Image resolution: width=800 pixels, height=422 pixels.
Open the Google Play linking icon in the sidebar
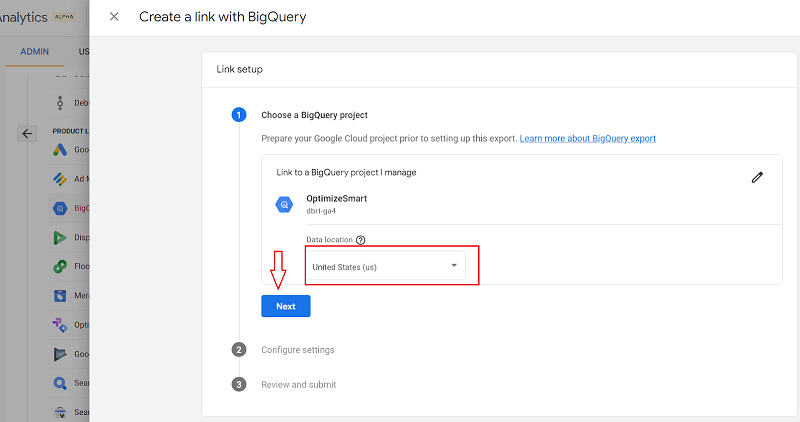pyautogui.click(x=60, y=354)
